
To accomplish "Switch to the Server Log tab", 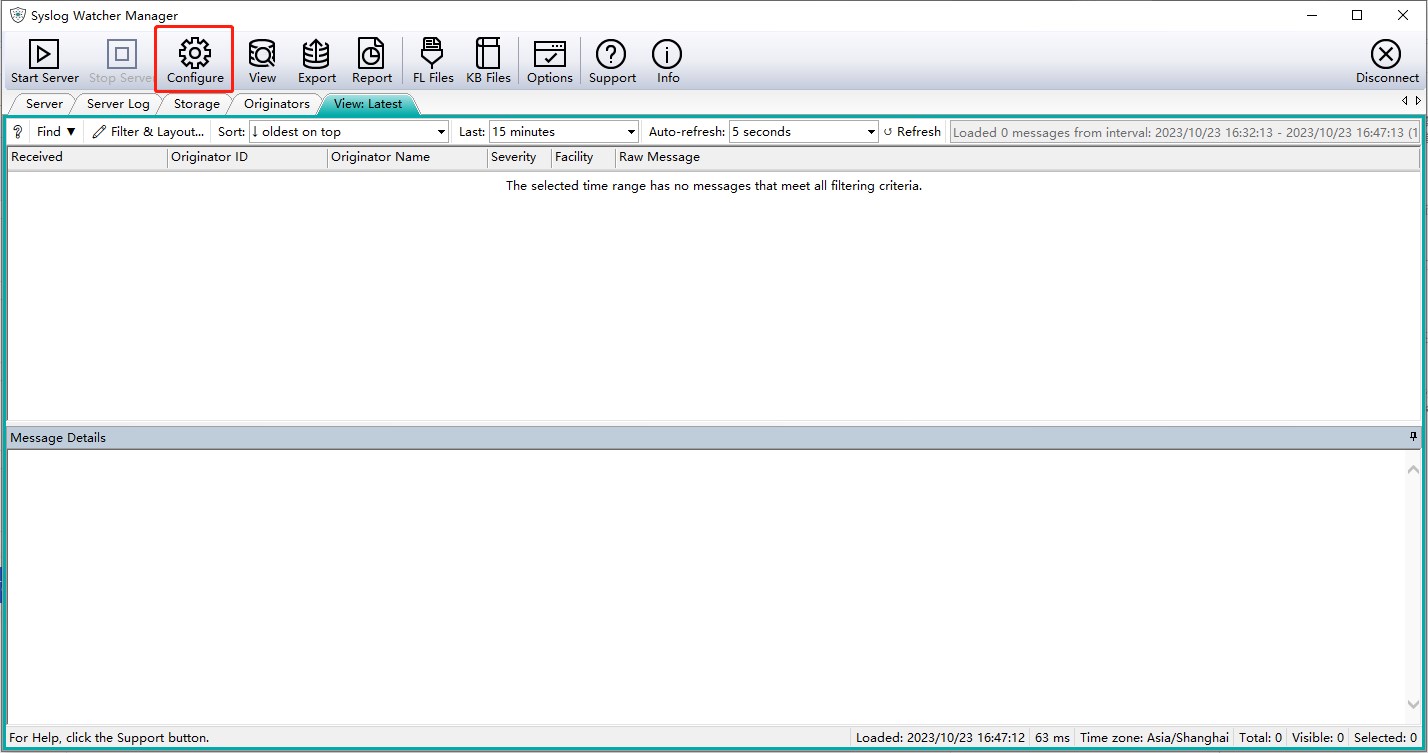I will pos(118,104).
